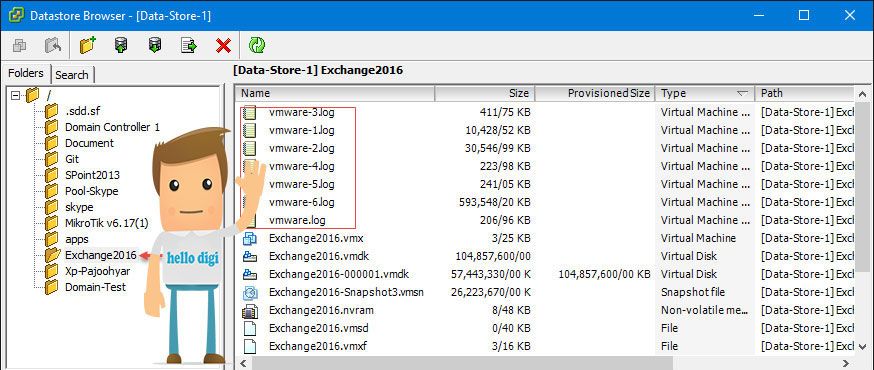Image resolution: width=874 pixels, height=370 pixels.
Task: Click the vmware-2.log file icon
Action: coord(250,148)
